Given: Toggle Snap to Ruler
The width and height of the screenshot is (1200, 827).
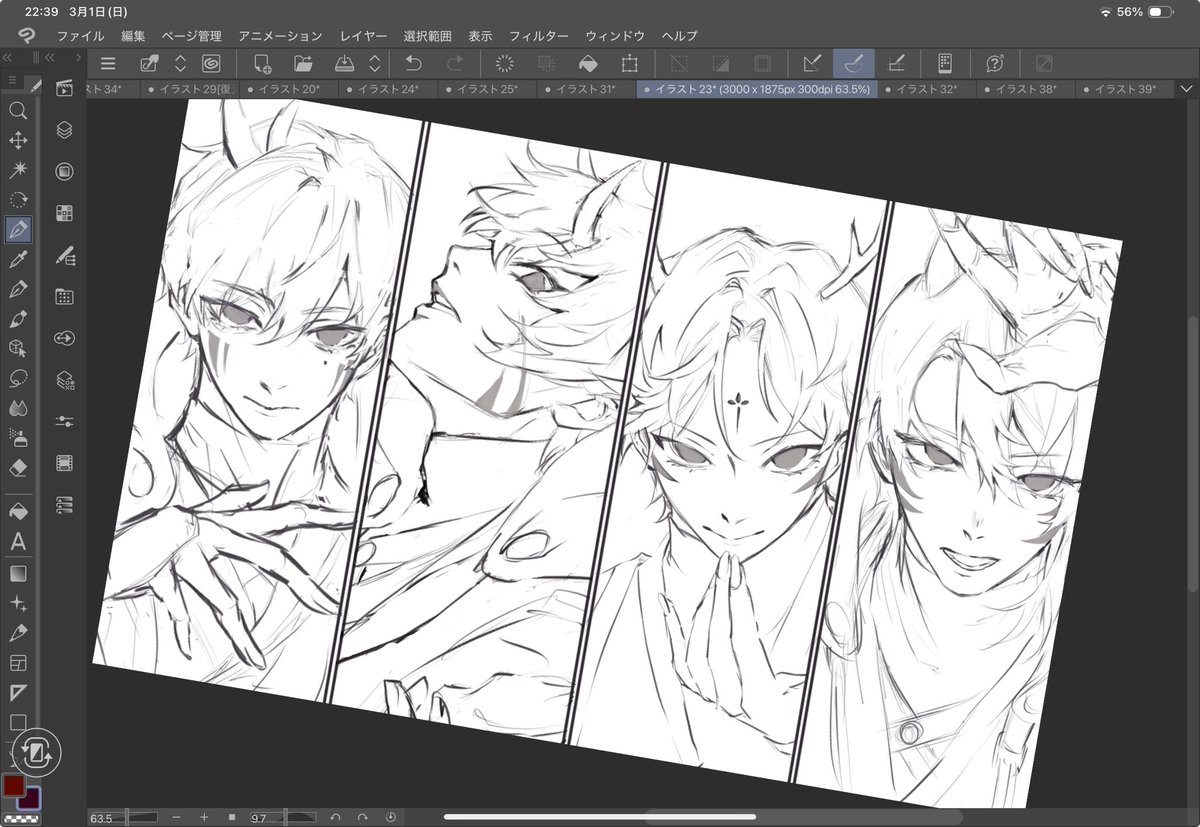Looking at the screenshot, I should 812,64.
